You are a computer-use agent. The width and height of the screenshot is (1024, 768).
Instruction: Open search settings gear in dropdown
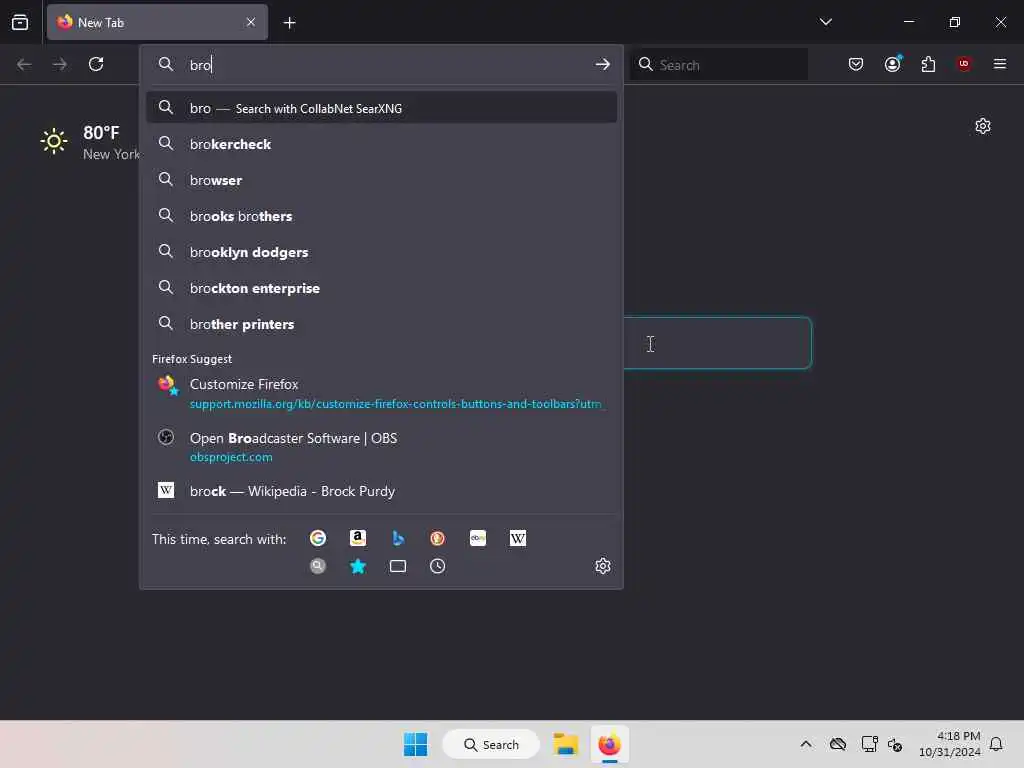coord(602,566)
